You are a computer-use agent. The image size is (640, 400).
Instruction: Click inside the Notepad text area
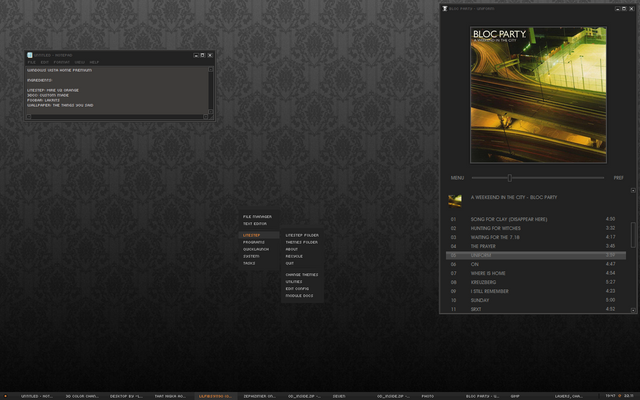(x=118, y=91)
